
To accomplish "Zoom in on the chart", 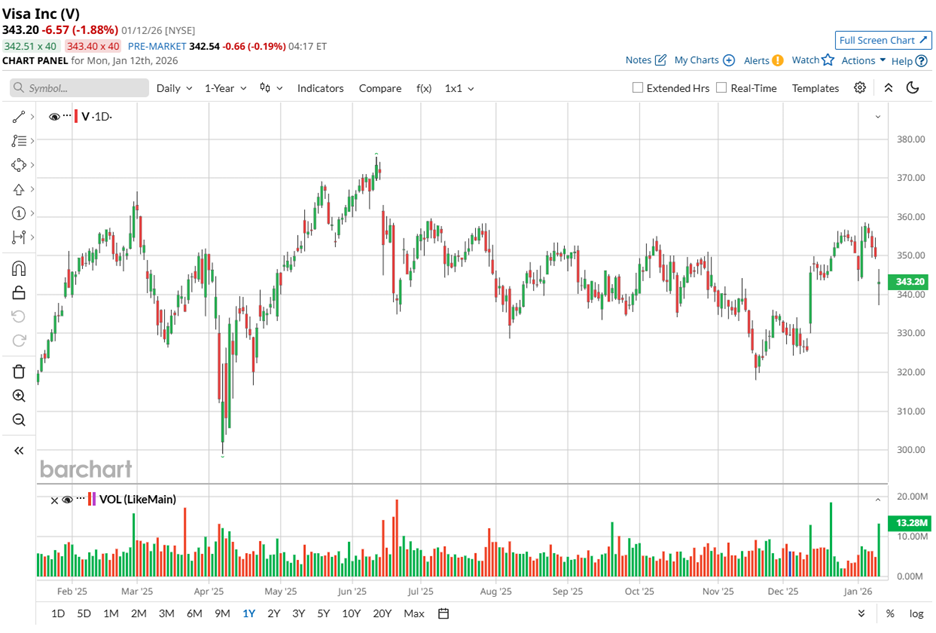I will (x=19, y=396).
